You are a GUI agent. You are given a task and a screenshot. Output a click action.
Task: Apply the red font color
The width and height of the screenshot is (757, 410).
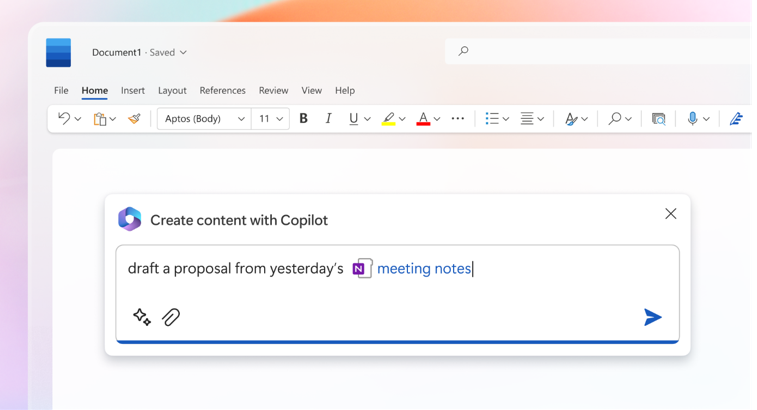pos(423,119)
